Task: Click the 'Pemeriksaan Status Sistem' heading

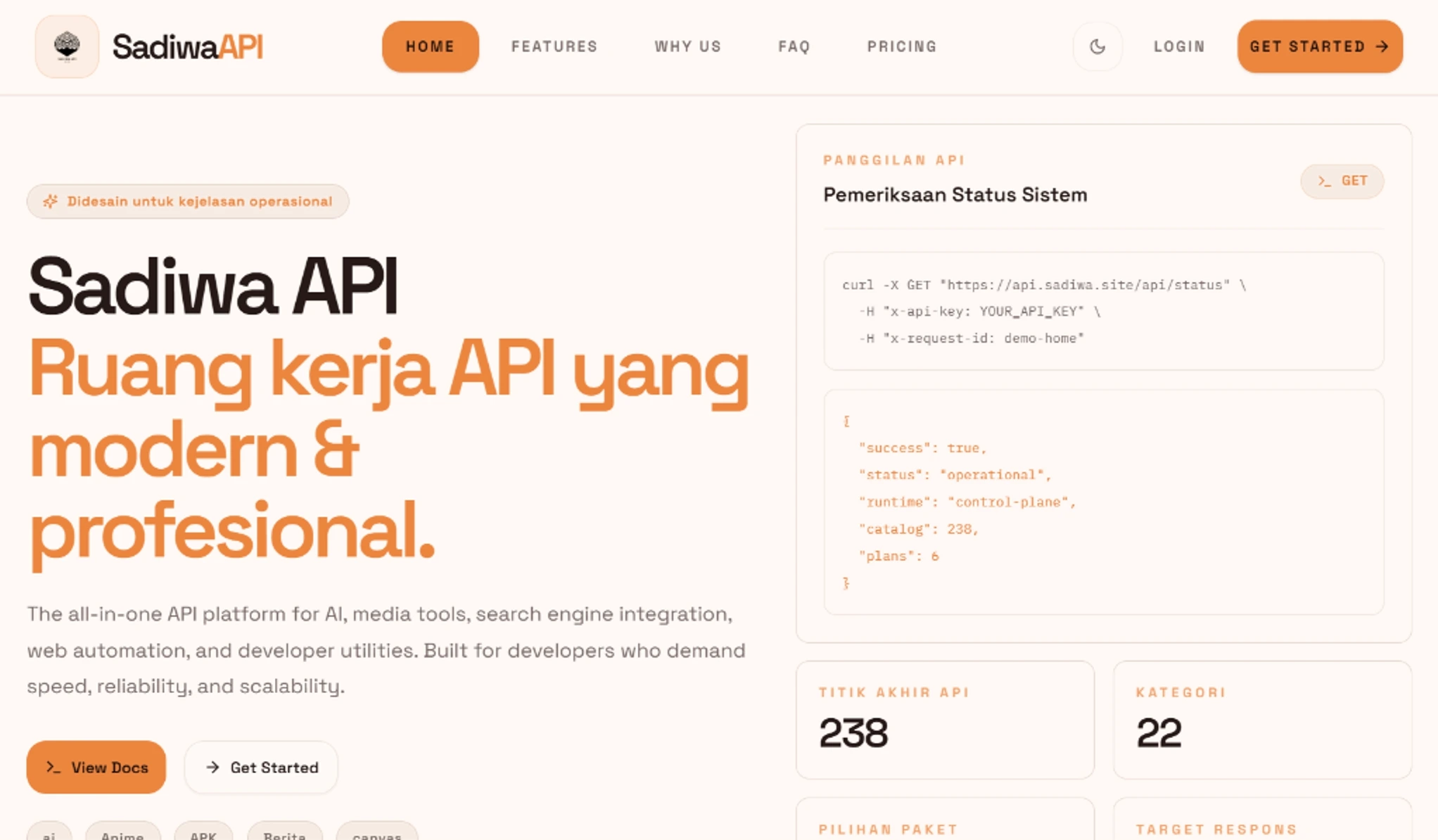Action: (955, 195)
